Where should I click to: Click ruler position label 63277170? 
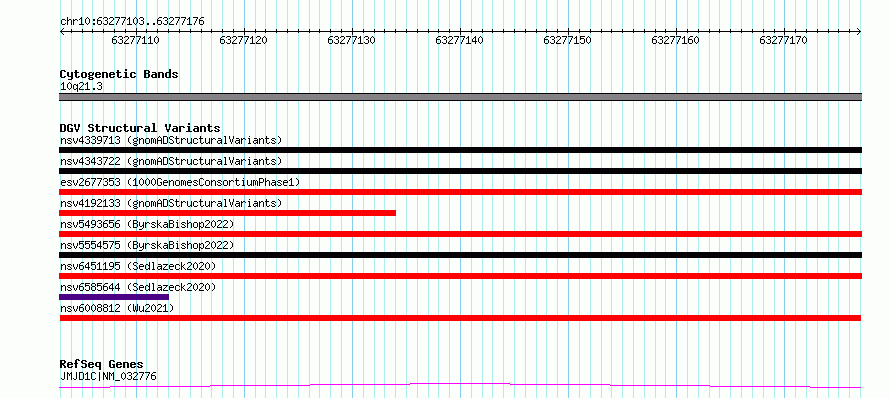click(x=783, y=40)
